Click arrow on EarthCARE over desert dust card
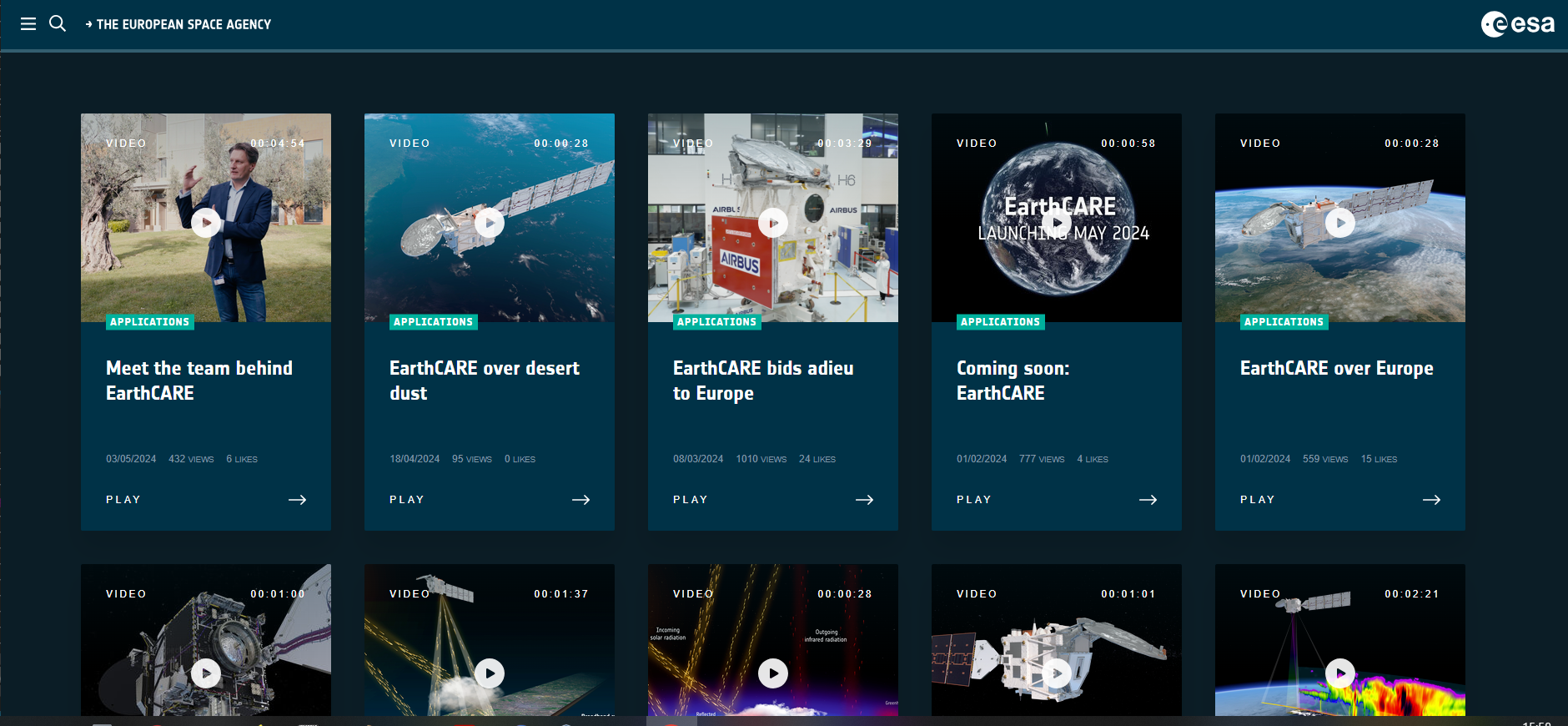The height and width of the screenshot is (726, 1568). click(581, 500)
